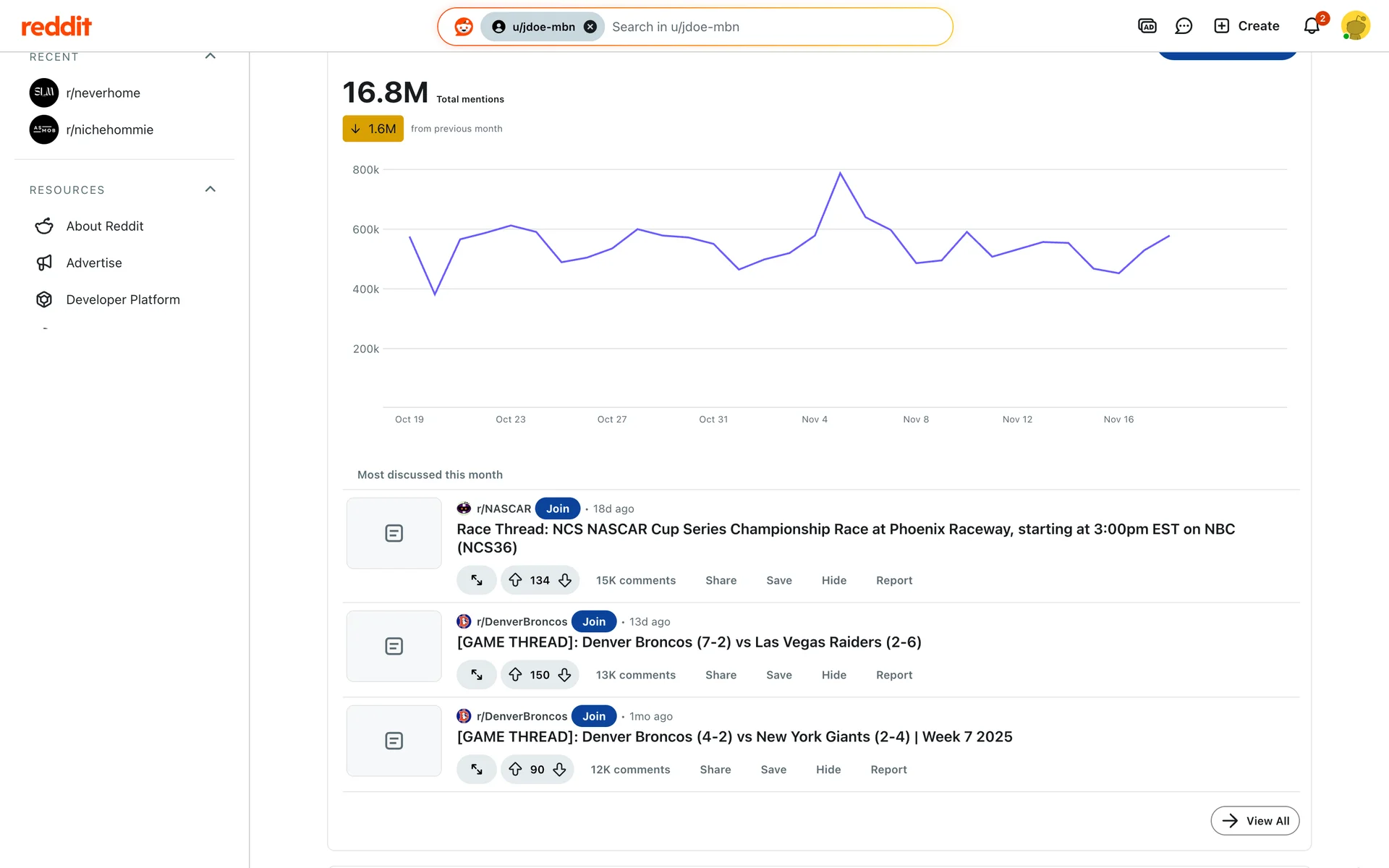Click the View All button
The image size is (1389, 868).
point(1254,820)
